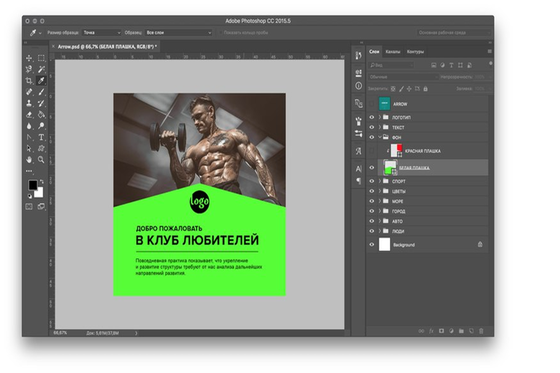This screenshot has height=373, width=560.
Task: Open the workspace switcher dropdown
Action: tap(454, 33)
